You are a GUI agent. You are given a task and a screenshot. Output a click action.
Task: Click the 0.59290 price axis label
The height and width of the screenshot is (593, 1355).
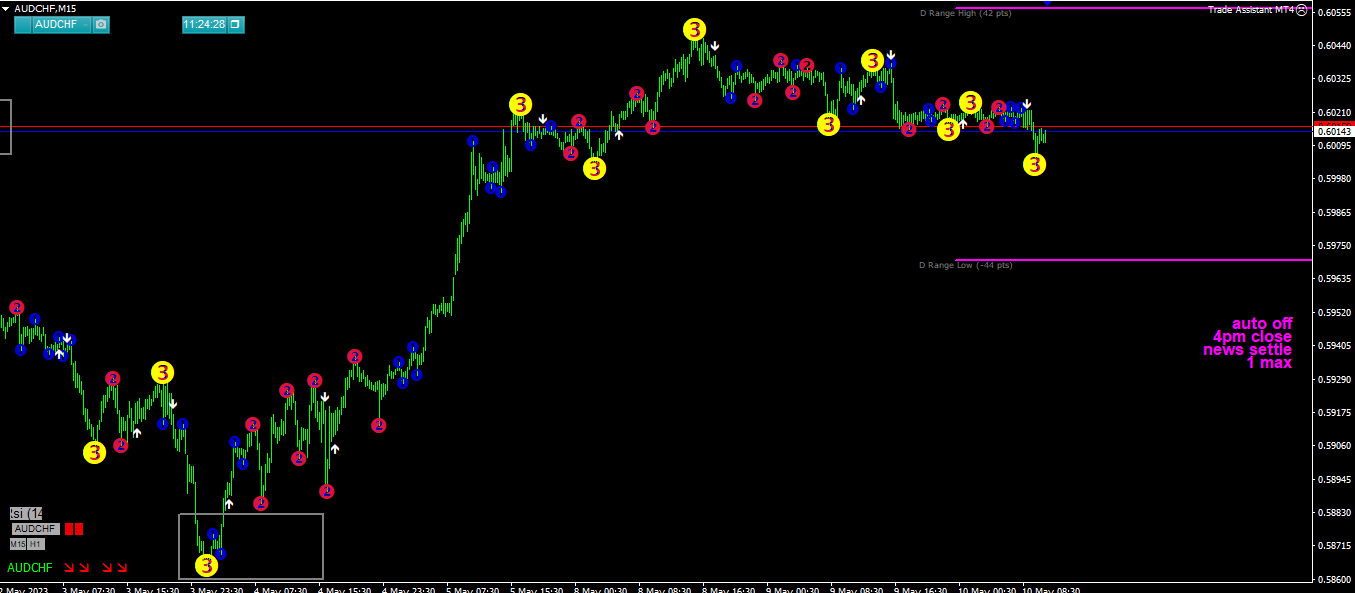click(1334, 379)
